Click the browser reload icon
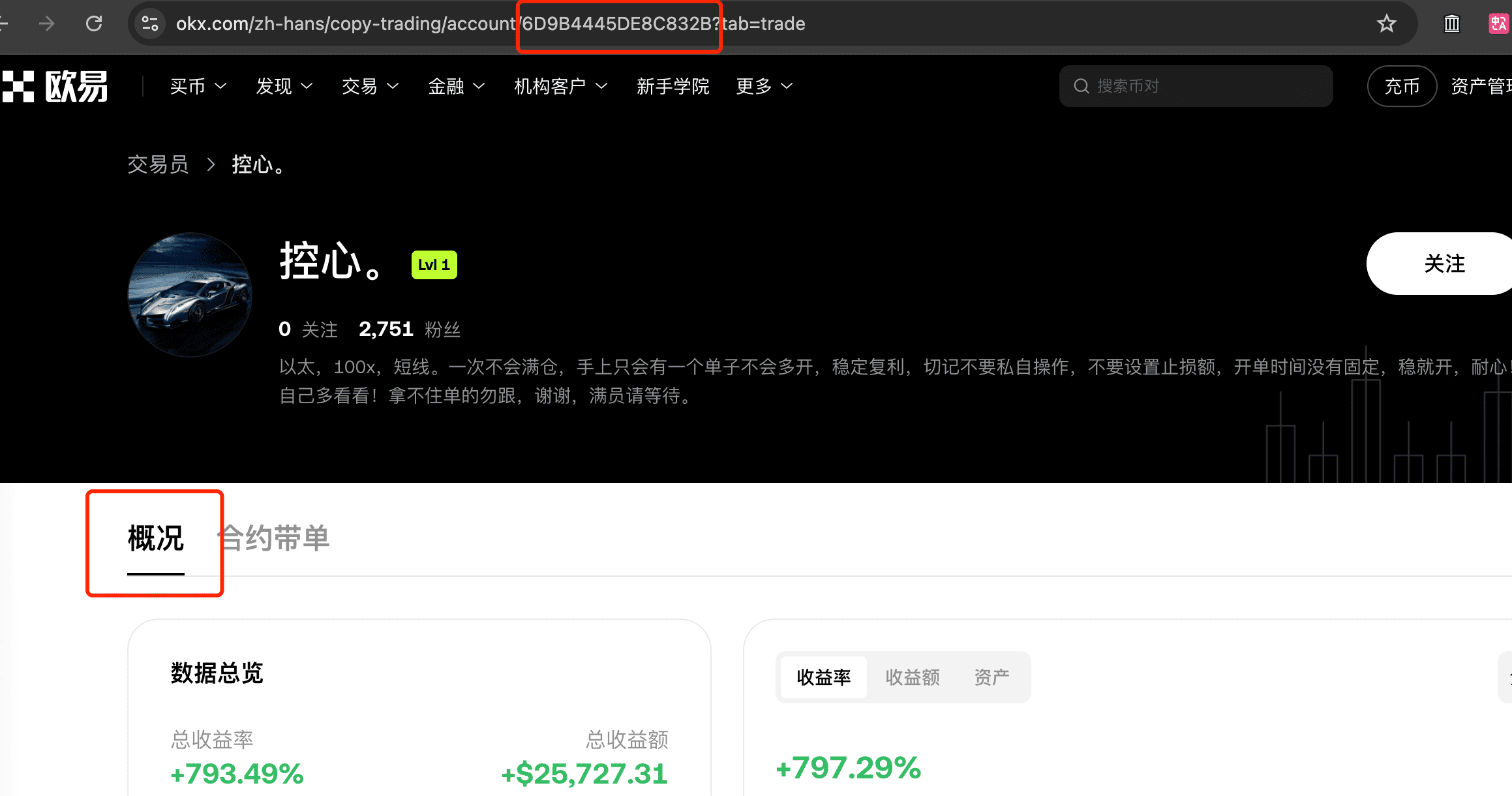The image size is (1512, 796). click(x=94, y=24)
